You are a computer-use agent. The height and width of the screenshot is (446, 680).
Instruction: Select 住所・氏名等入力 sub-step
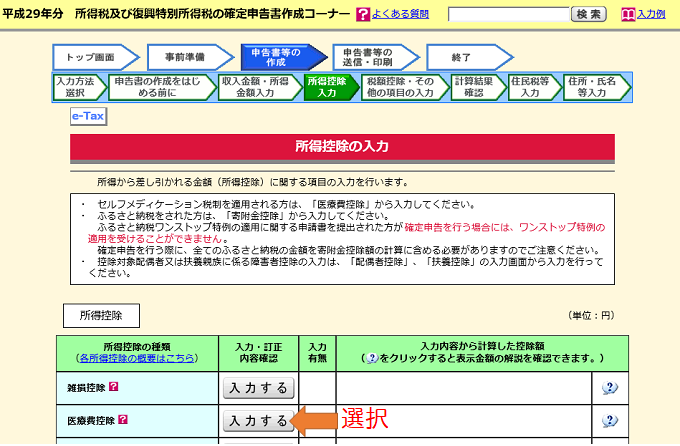click(597, 87)
